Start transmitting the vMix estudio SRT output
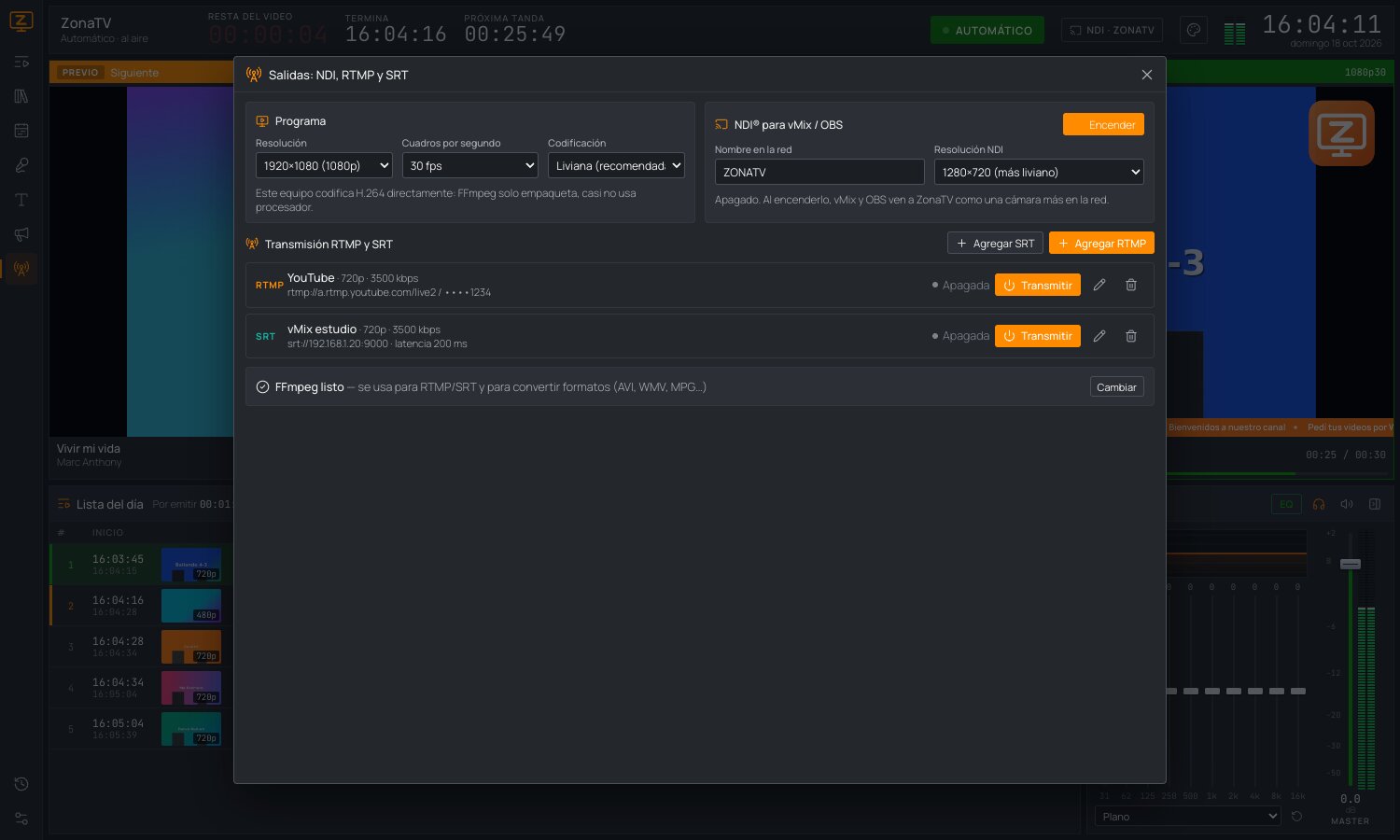Screen dimensions: 1400x840 [x=1038, y=336]
